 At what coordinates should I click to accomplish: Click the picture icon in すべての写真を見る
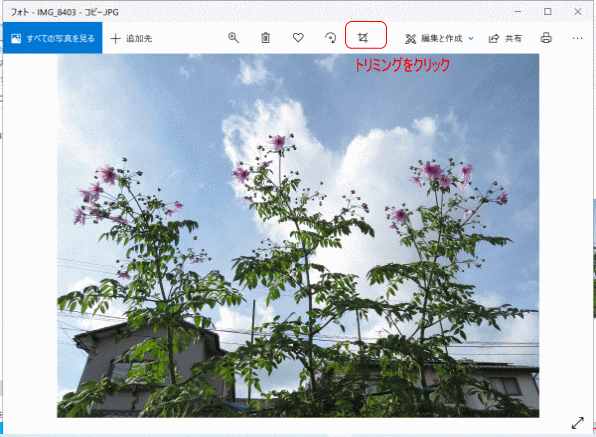click(x=16, y=38)
